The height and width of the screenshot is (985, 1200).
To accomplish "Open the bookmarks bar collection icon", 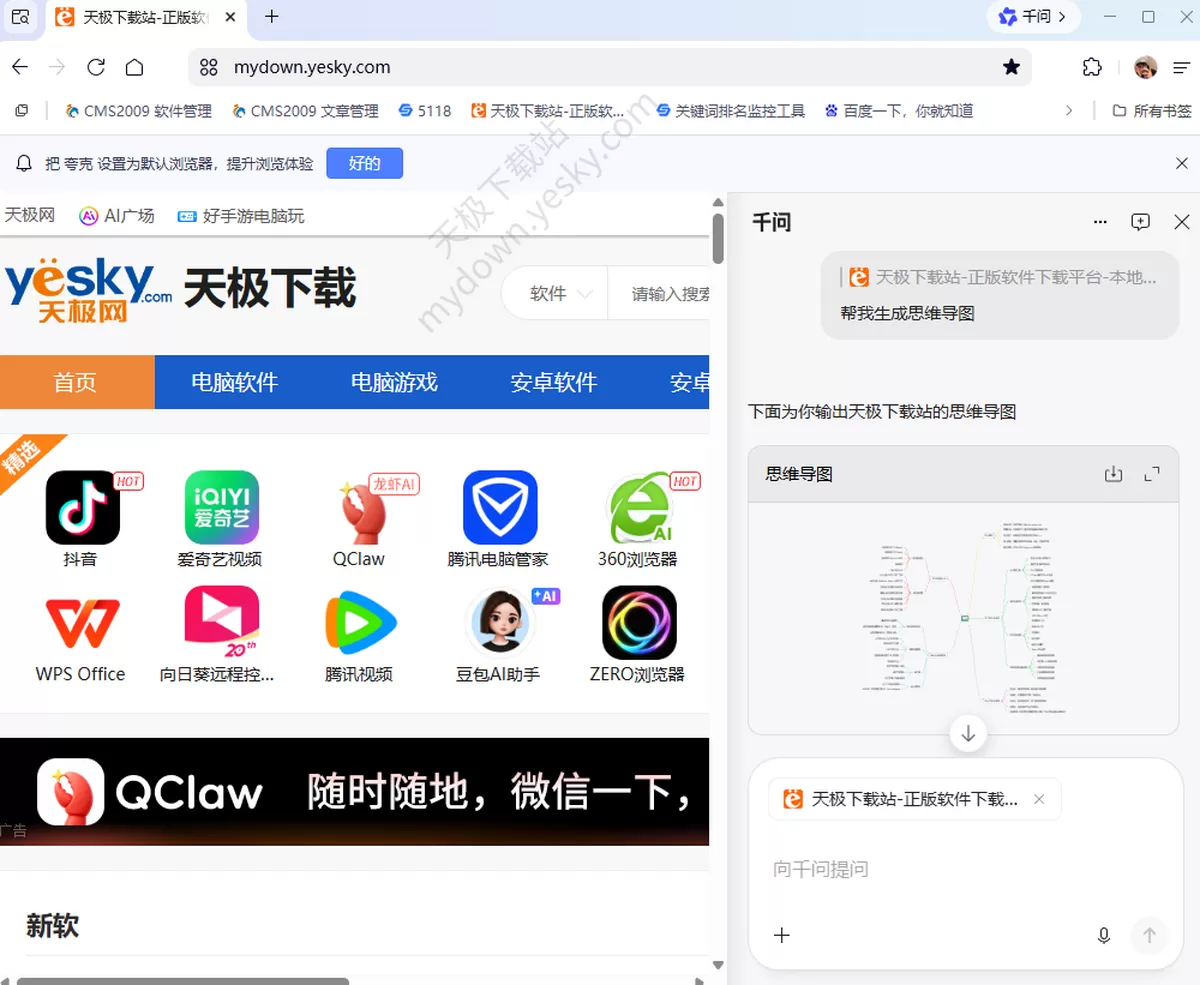I will tap(21, 111).
